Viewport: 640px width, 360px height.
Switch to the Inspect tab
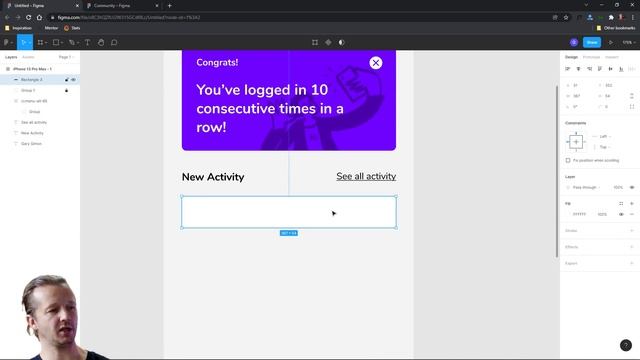pyautogui.click(x=612, y=57)
